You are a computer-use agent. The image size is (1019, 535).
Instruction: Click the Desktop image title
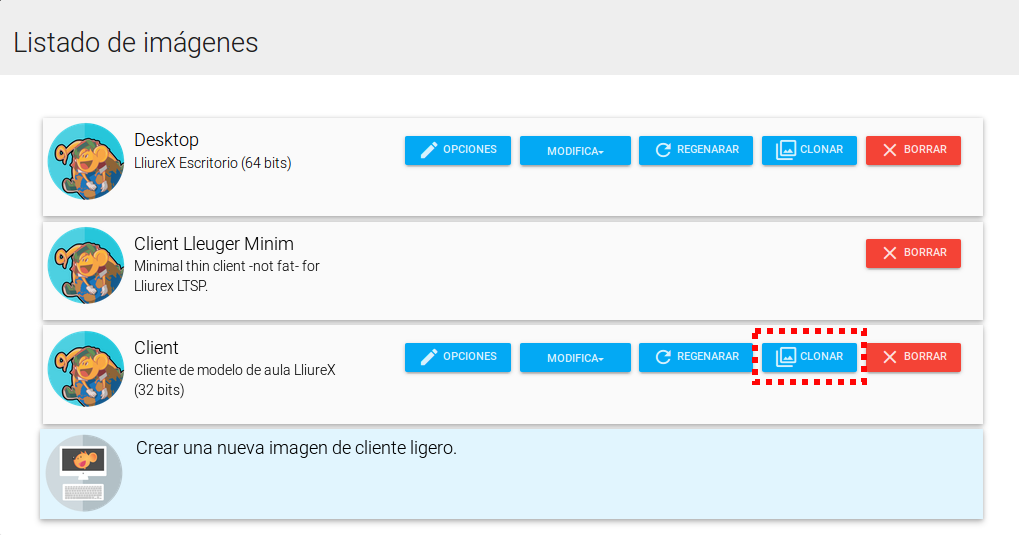[166, 140]
